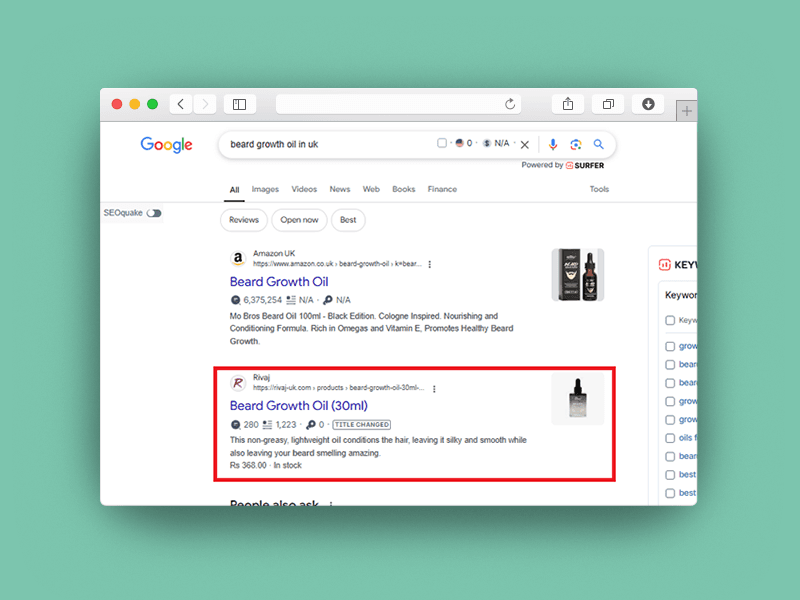This screenshot has height=600, width=800.
Task: Open the Beard Growth Oil (30ml) link
Action: (298, 405)
